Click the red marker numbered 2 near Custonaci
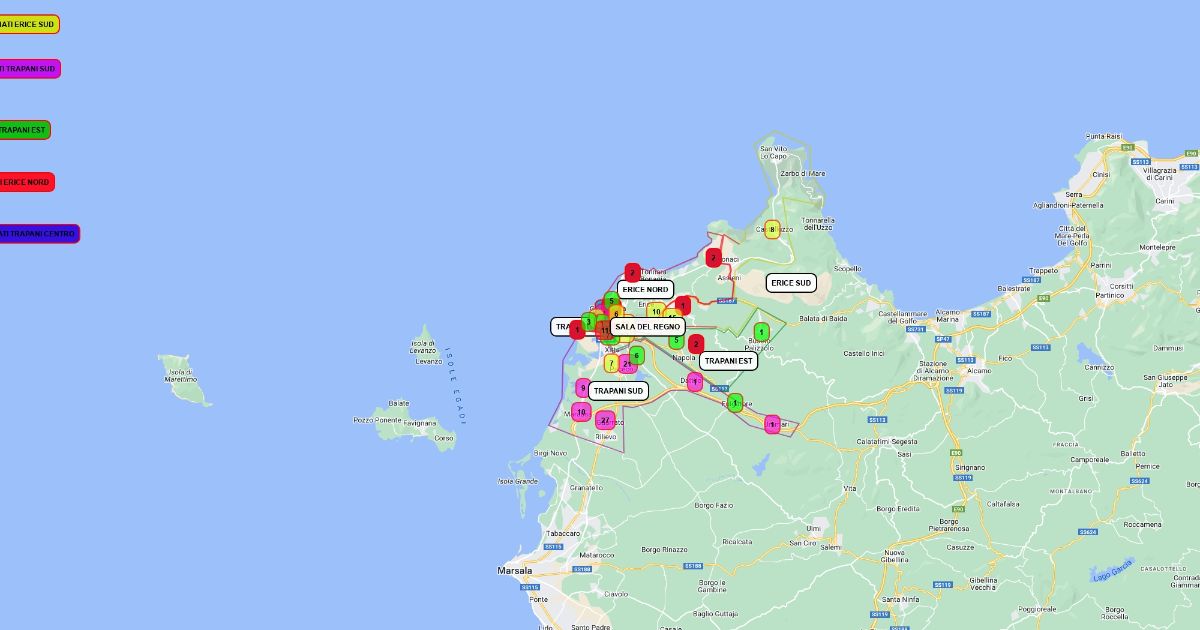 pos(713,258)
